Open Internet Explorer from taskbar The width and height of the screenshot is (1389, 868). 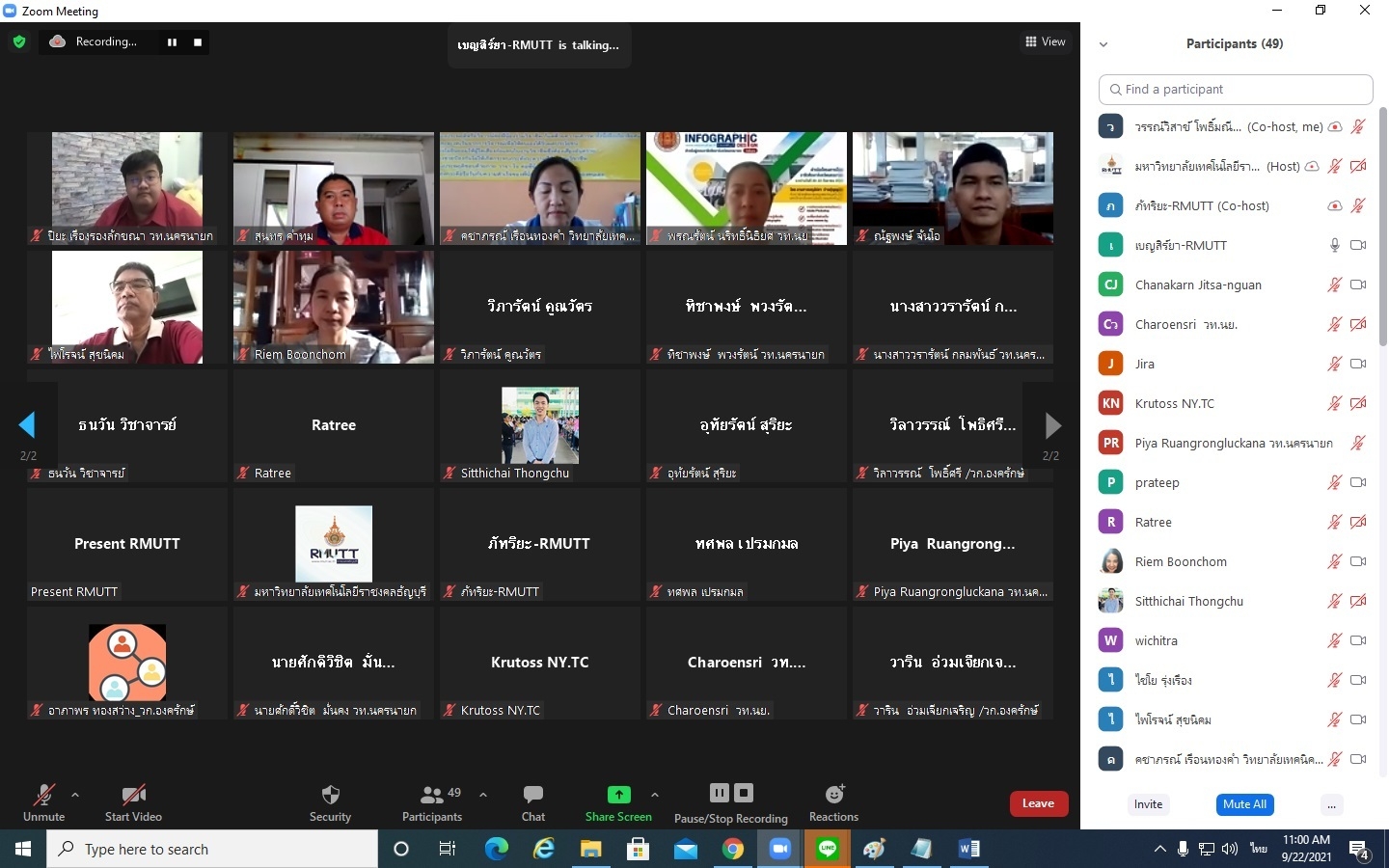544,849
